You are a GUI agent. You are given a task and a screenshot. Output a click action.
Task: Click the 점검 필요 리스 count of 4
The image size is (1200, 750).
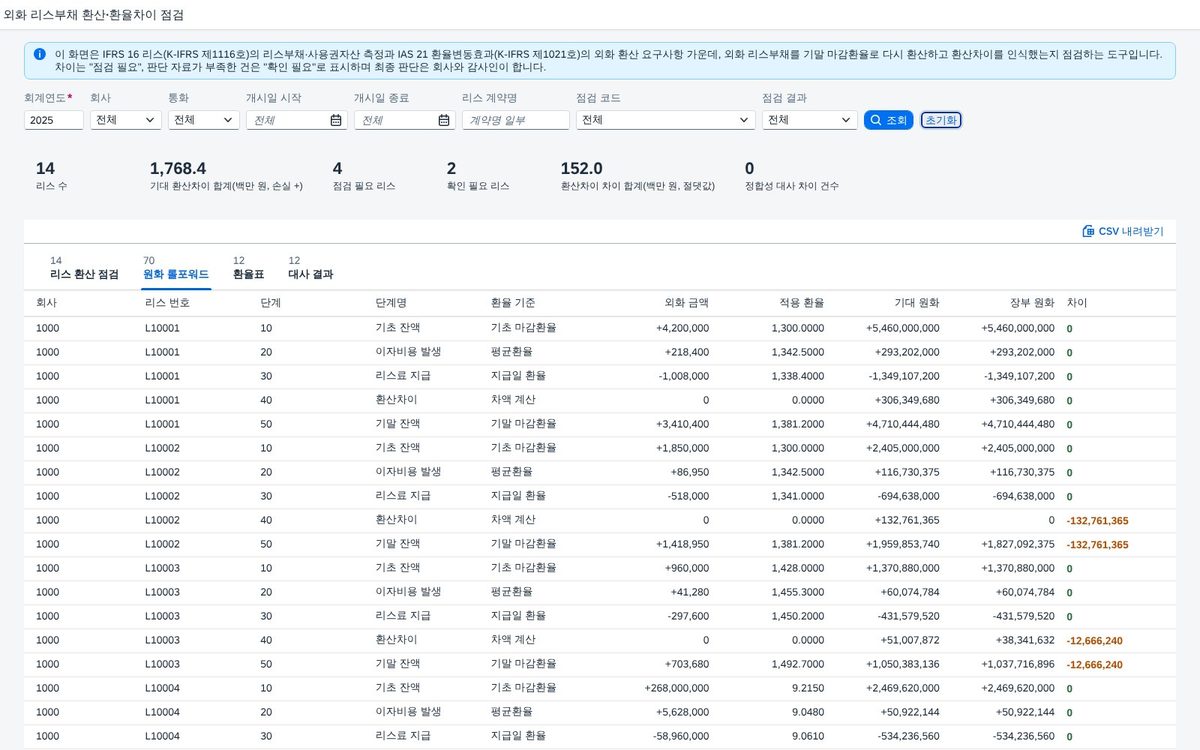click(x=337, y=168)
